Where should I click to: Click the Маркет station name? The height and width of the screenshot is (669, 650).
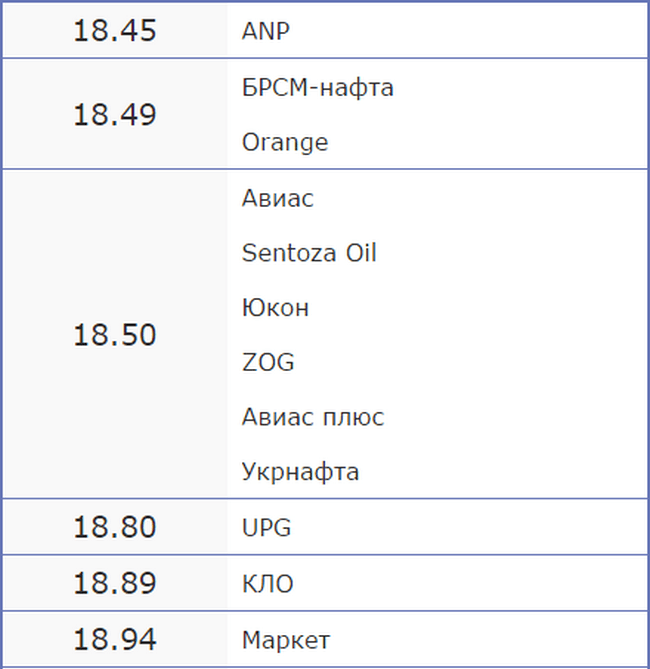(285, 640)
